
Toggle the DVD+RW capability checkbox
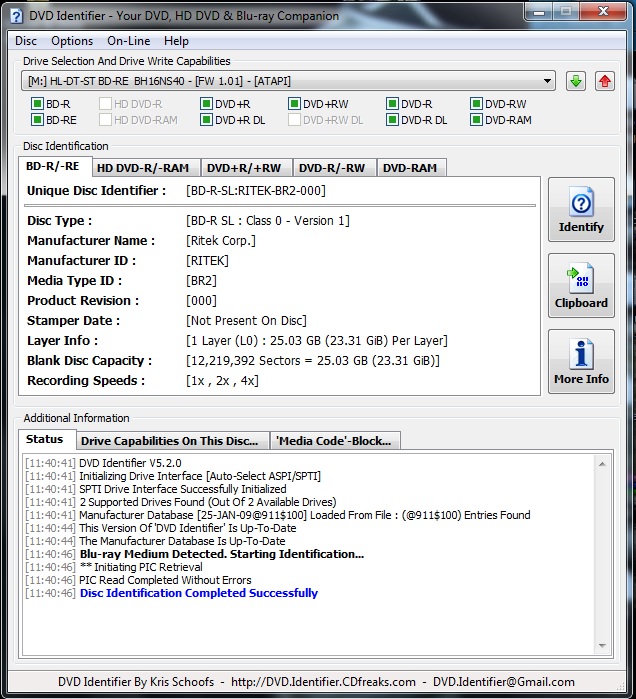point(294,104)
